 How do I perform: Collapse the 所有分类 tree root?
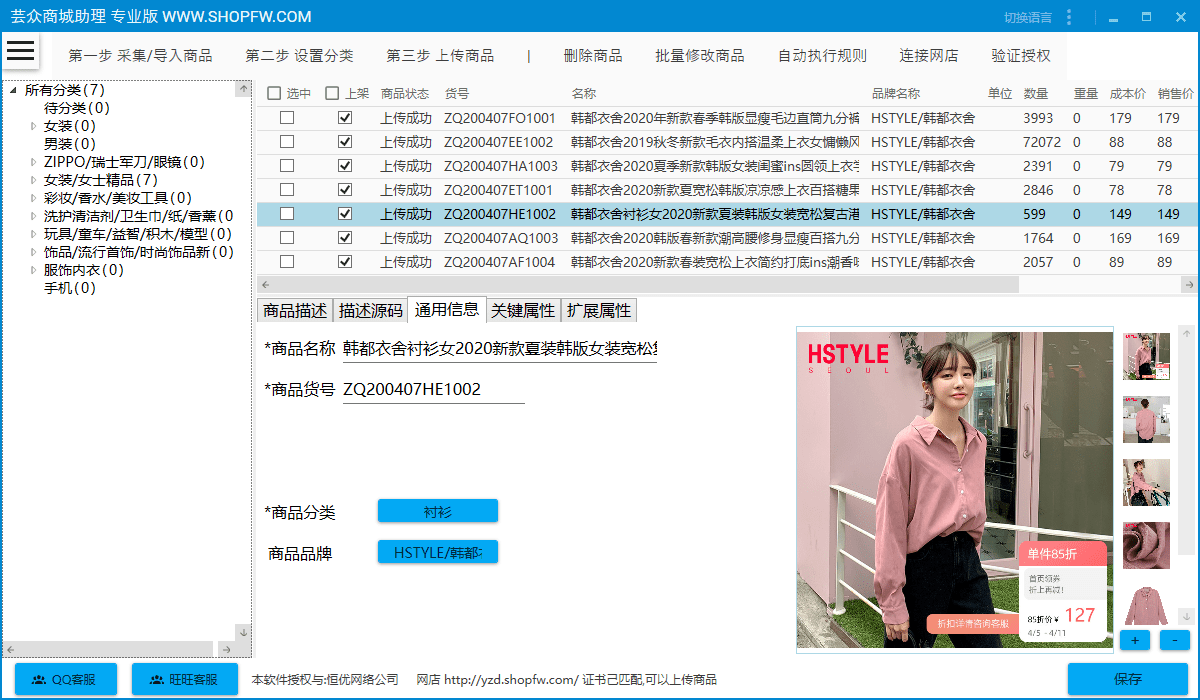click(13, 91)
